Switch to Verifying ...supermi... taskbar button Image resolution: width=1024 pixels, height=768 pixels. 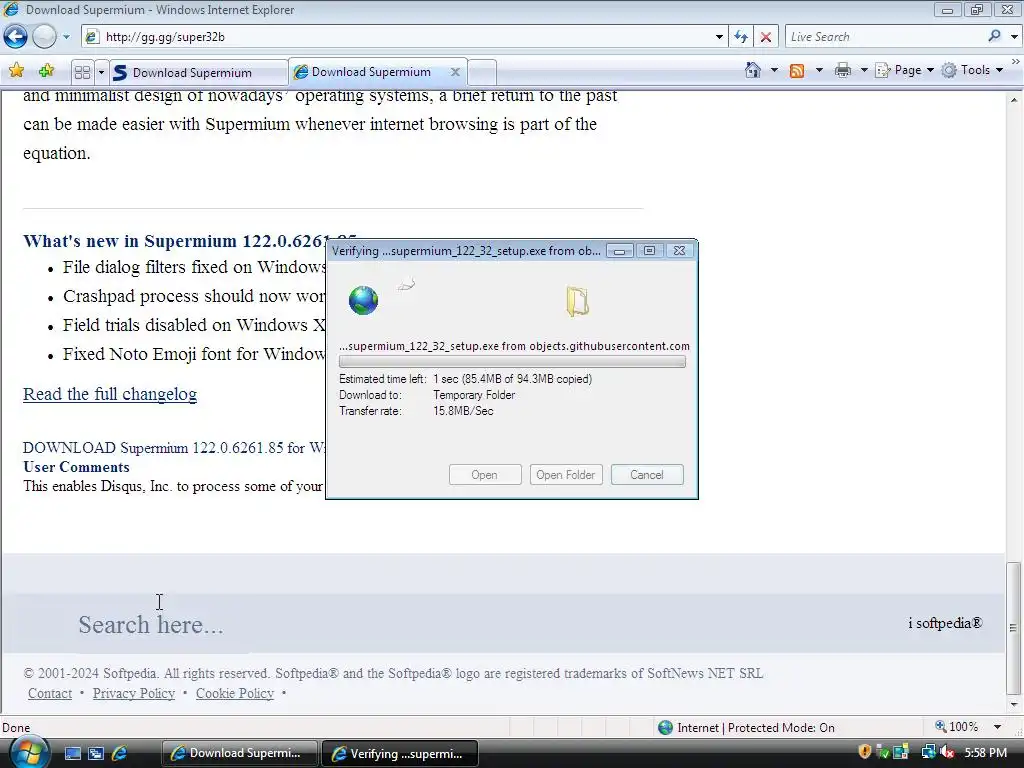coord(400,753)
